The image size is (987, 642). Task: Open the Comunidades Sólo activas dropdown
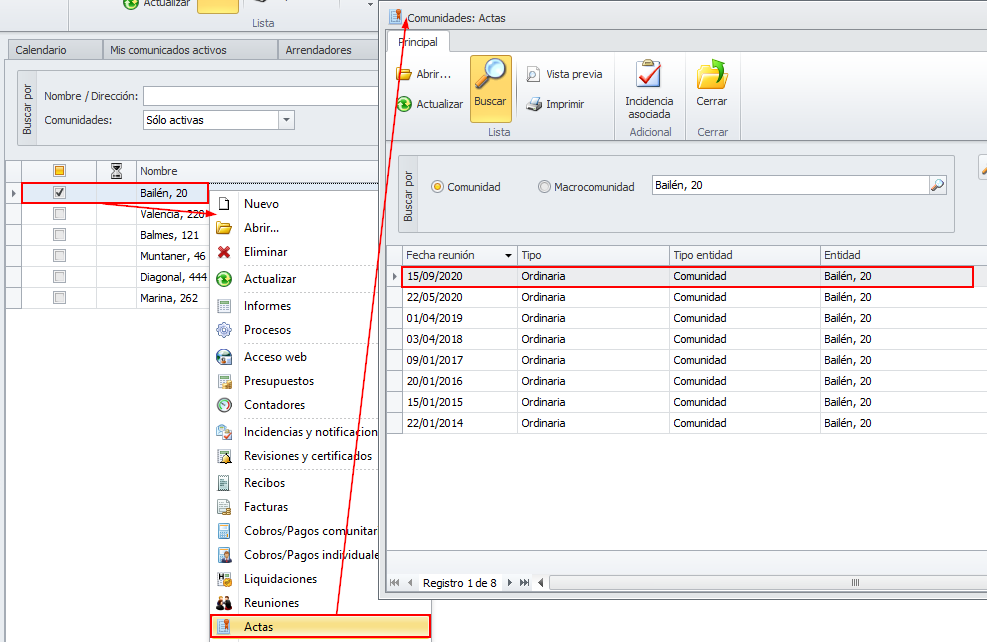(286, 120)
